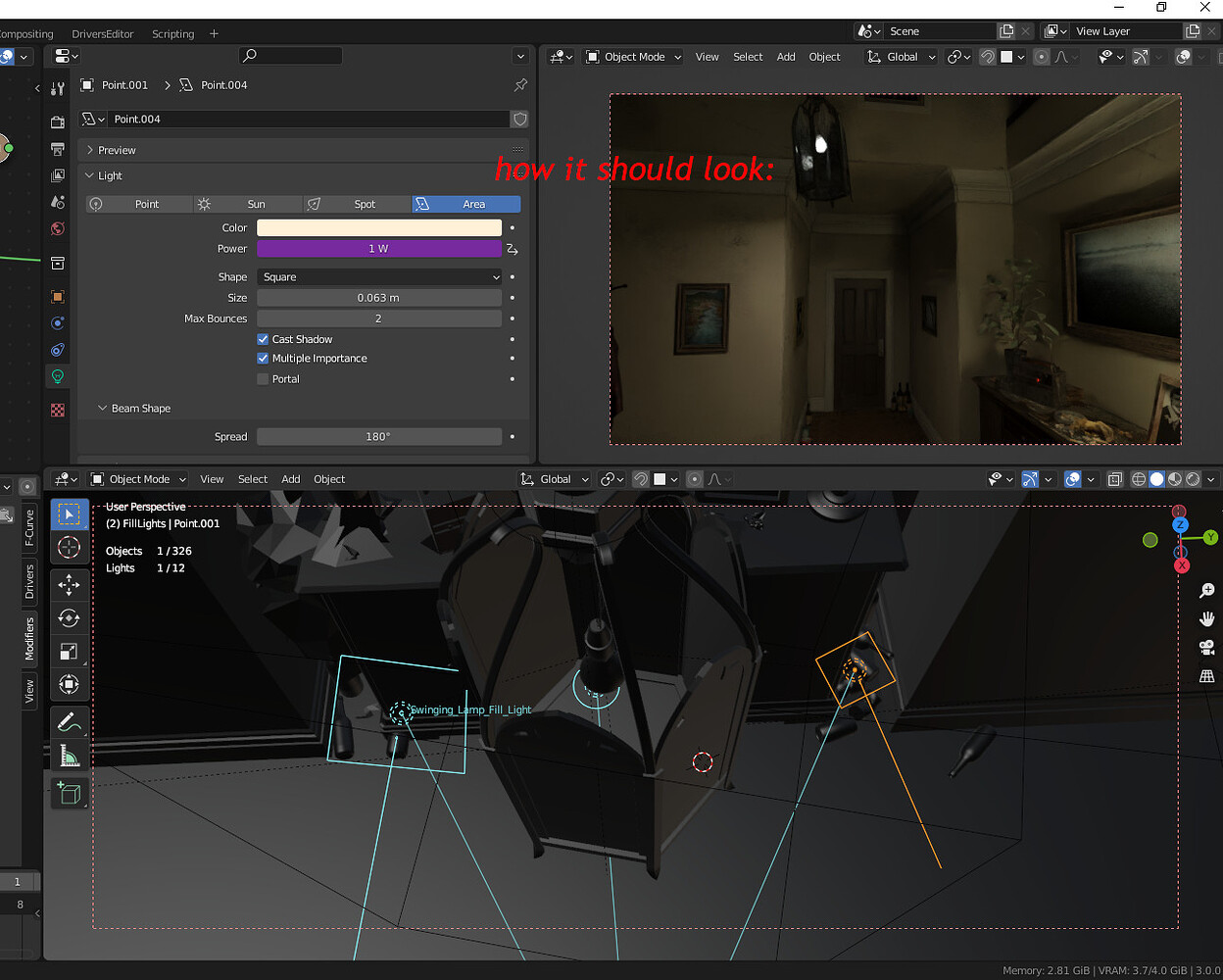Open the Tool properties tab
The height and width of the screenshot is (980, 1223).
tap(58, 89)
